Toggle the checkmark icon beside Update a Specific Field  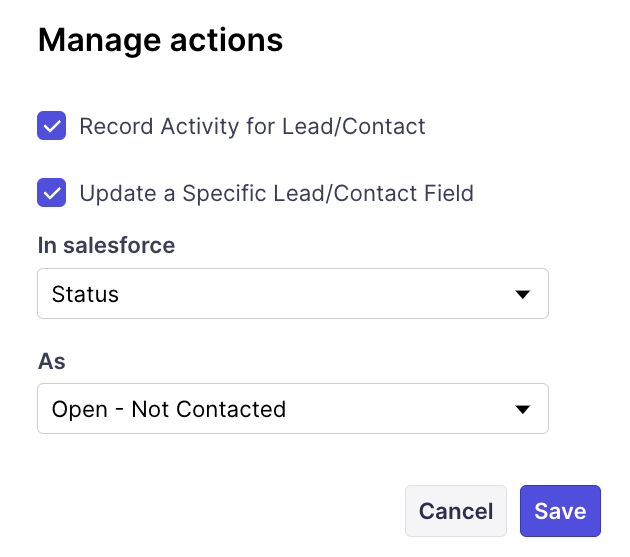point(51,193)
